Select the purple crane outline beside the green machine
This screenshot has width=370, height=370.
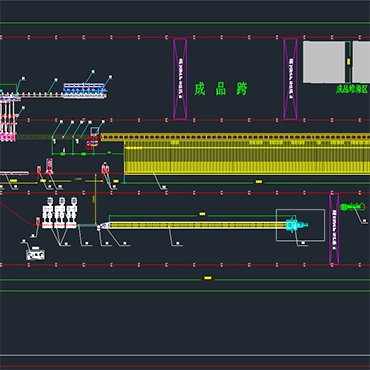tap(334, 229)
